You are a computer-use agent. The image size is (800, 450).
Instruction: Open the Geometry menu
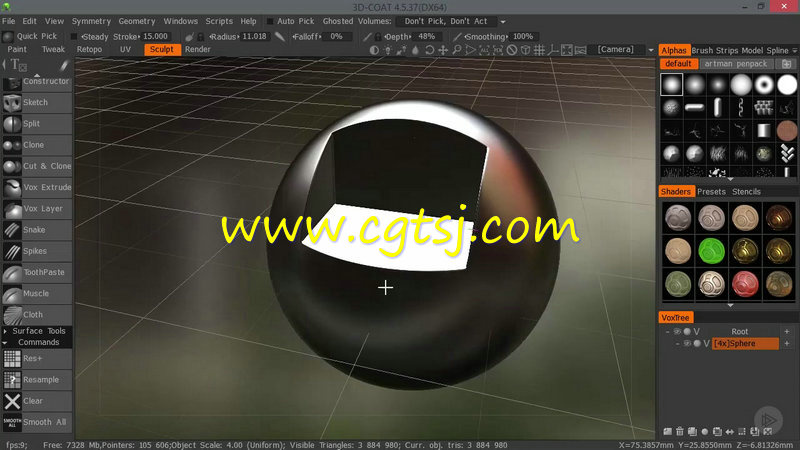pyautogui.click(x=137, y=21)
